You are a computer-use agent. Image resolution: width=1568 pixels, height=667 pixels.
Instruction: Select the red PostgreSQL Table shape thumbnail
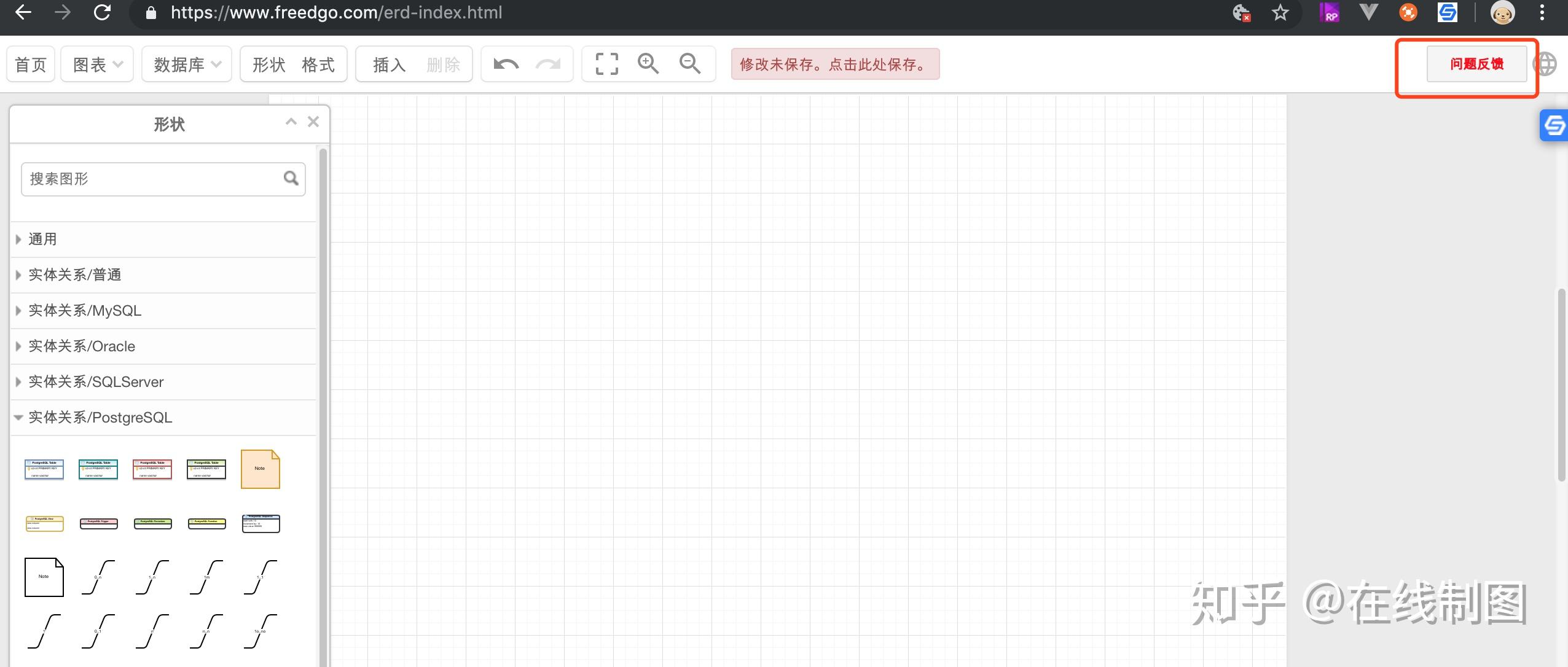pos(152,469)
